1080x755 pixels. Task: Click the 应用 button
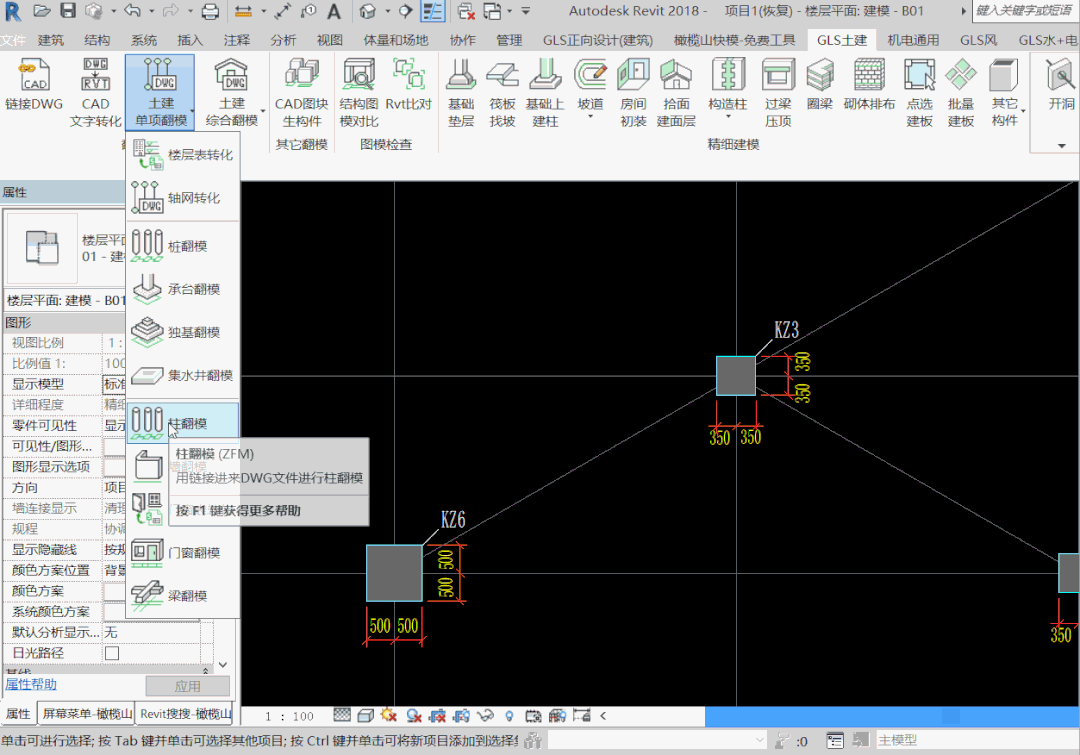pyautogui.click(x=187, y=686)
